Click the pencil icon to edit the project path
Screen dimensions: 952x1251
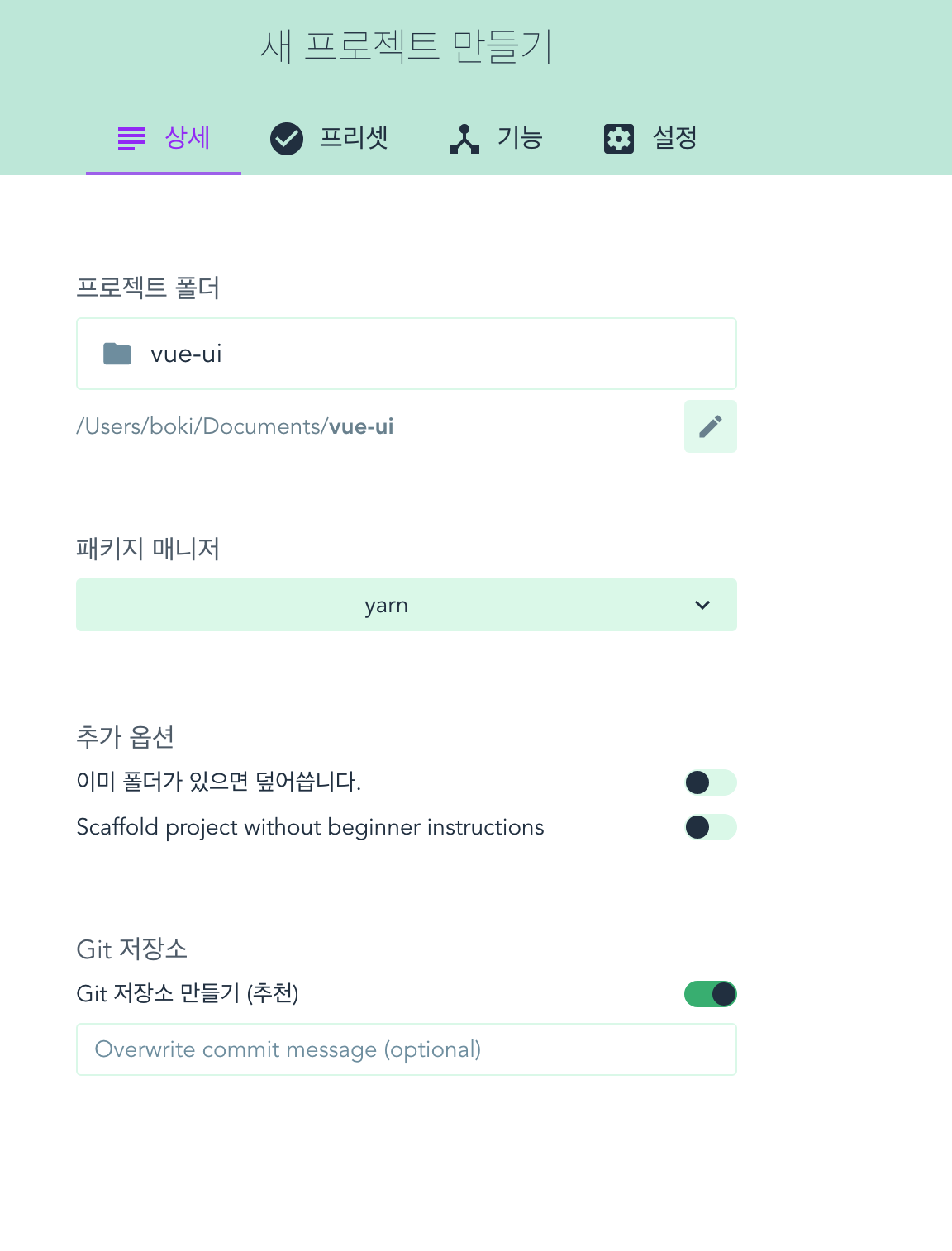(710, 426)
